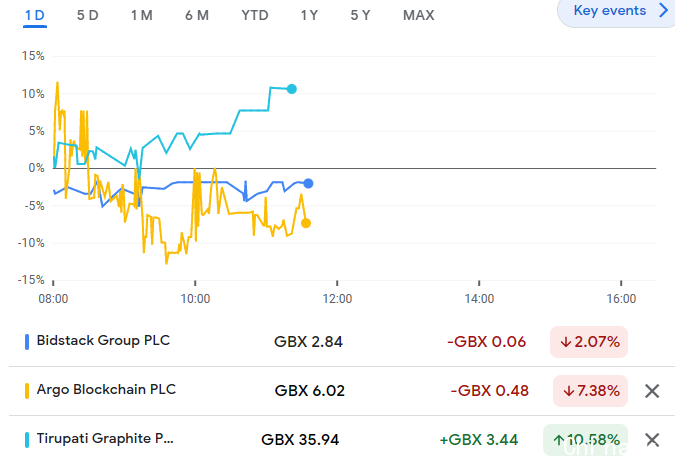
Task: Open the Key events panel
Action: coord(616,12)
